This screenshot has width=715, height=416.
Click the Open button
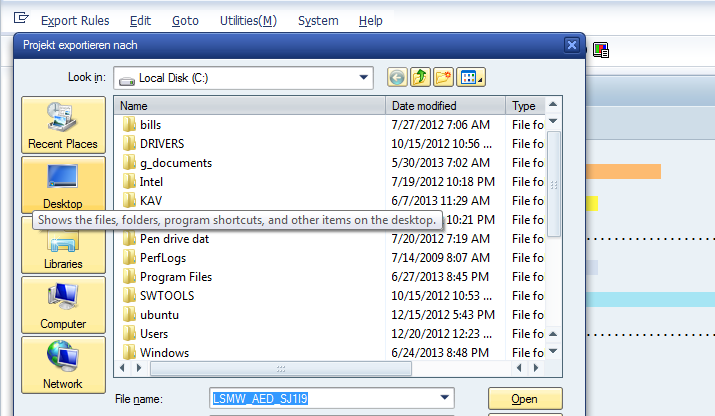[525, 399]
